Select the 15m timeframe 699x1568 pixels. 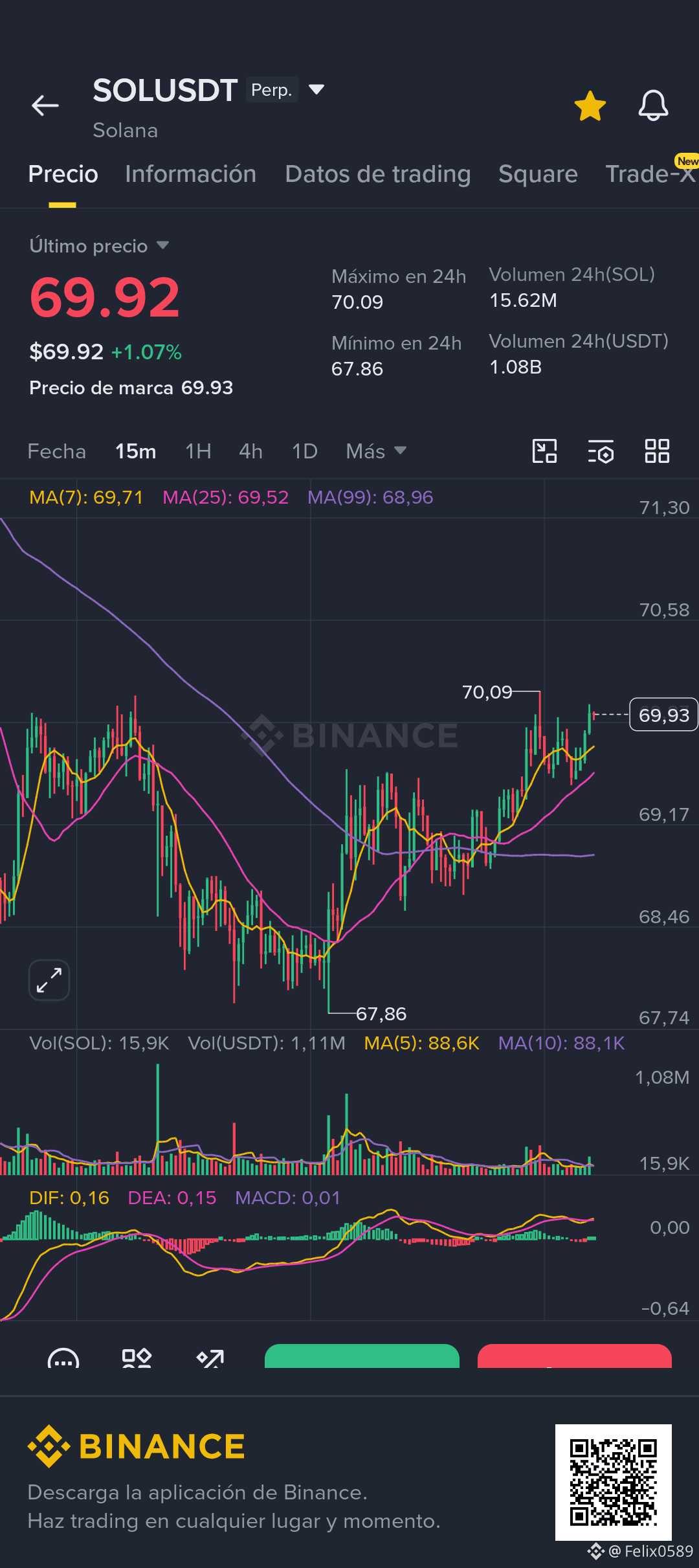tap(135, 451)
